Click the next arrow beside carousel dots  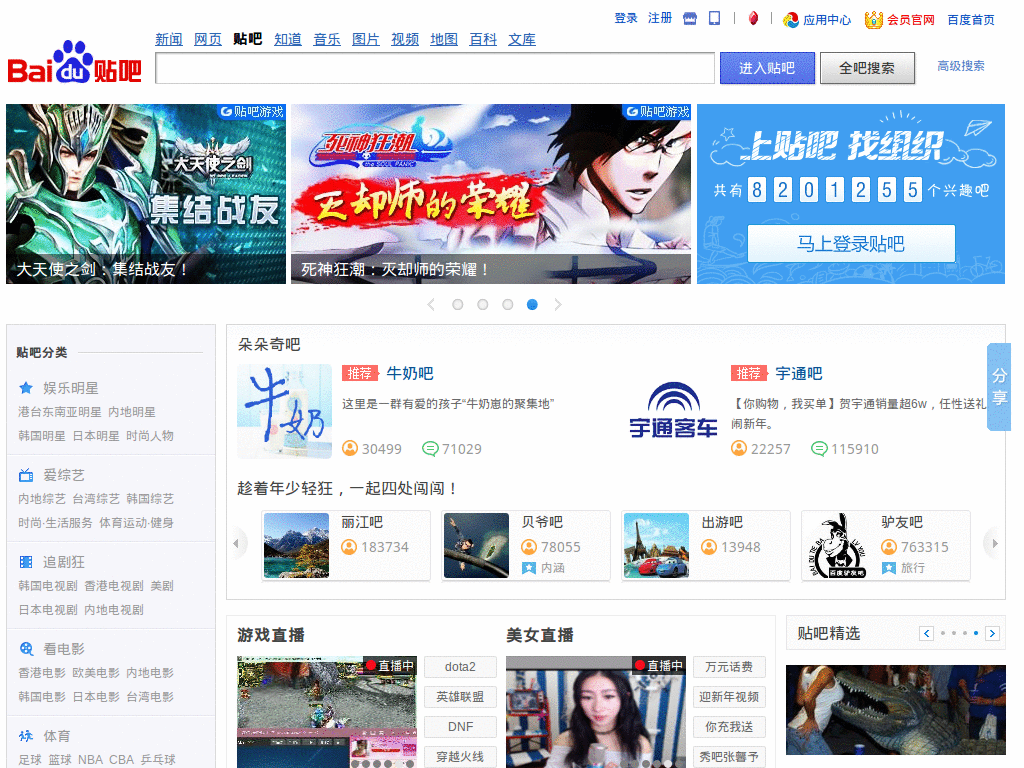tap(558, 304)
